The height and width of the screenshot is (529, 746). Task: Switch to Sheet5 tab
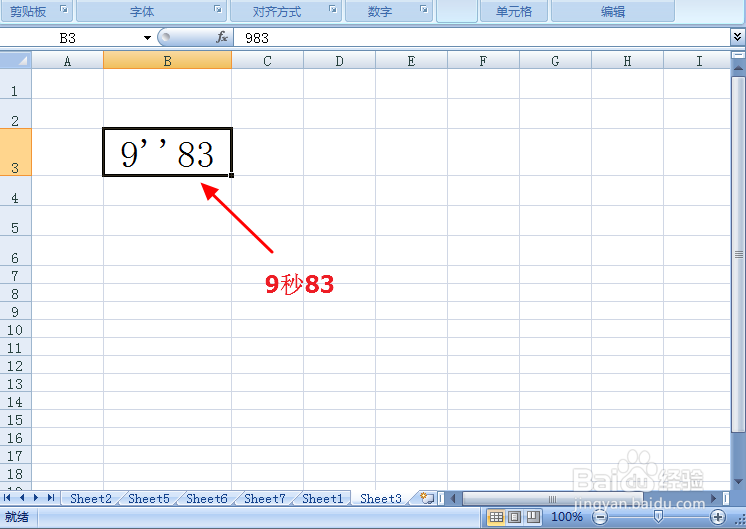148,499
